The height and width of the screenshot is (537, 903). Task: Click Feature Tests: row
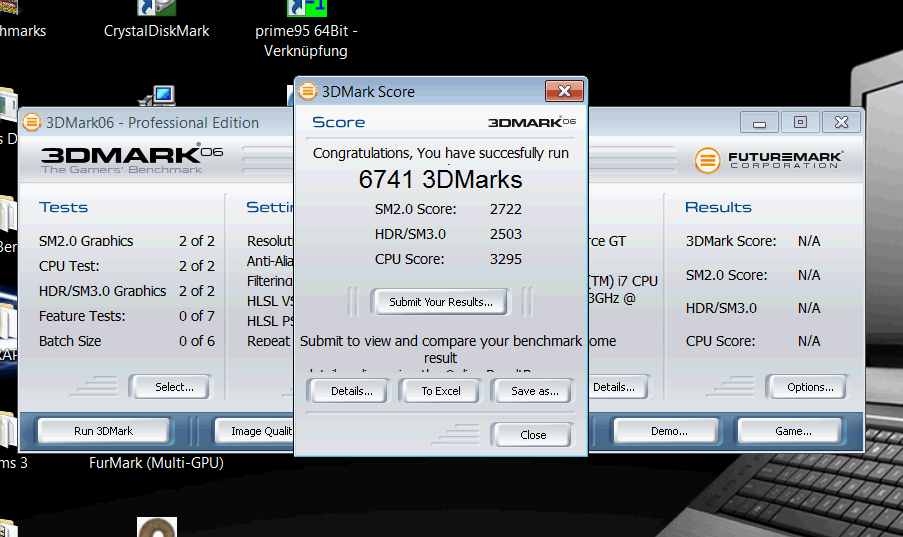click(x=127, y=316)
